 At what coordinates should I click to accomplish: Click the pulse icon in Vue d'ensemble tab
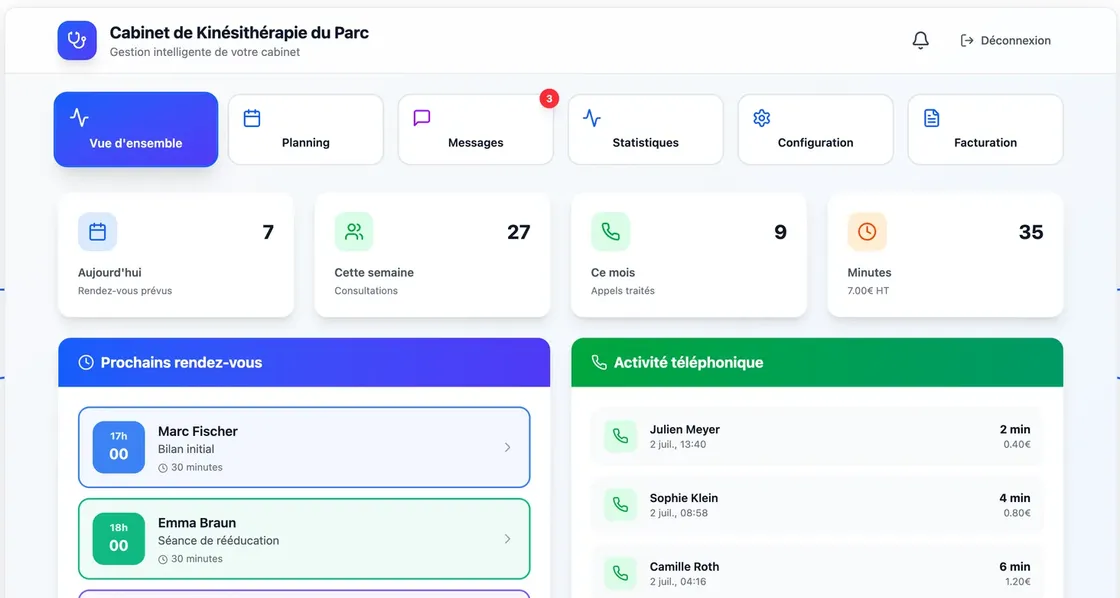(x=79, y=117)
